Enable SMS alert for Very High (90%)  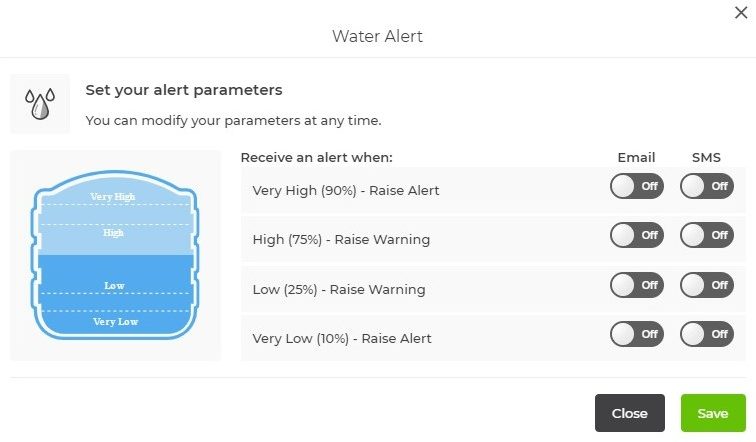coord(706,186)
